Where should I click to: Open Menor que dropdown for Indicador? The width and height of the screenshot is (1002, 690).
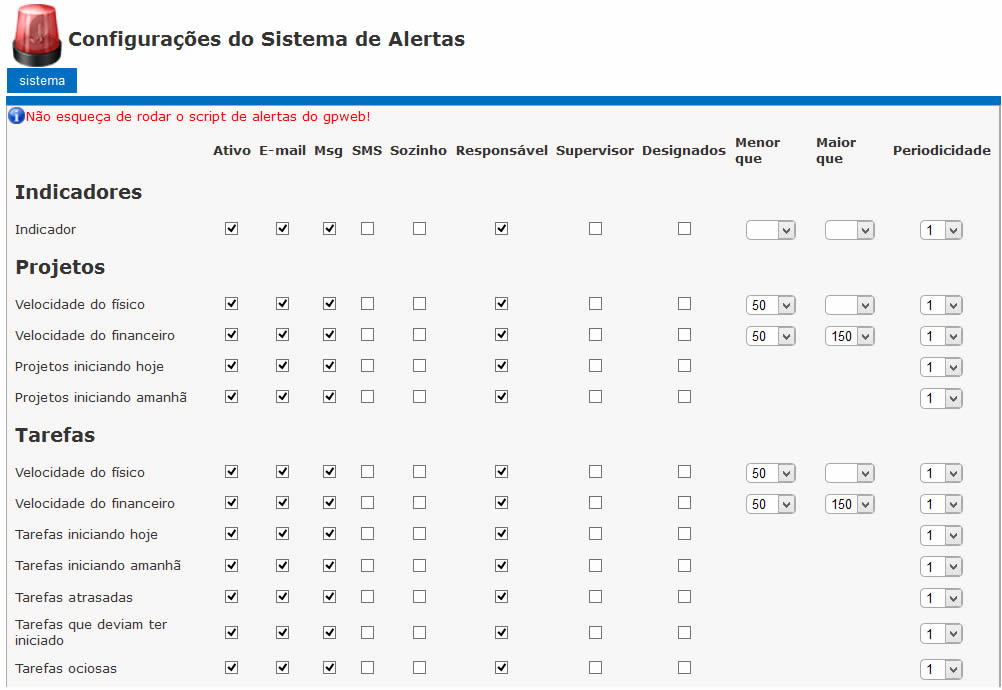[x=771, y=230]
